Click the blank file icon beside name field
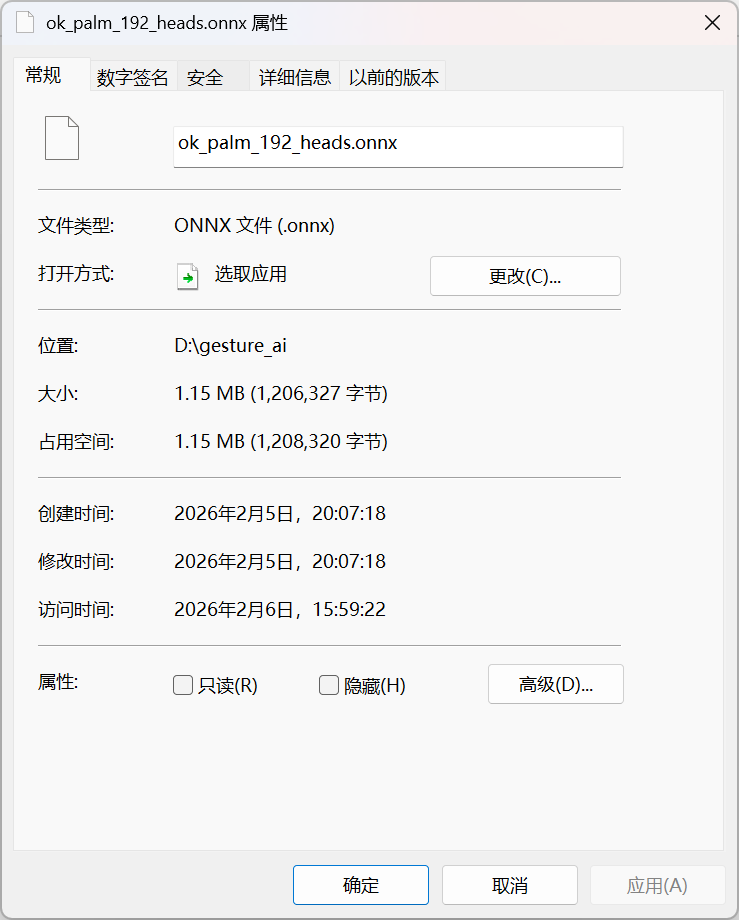Viewport: 739px width, 920px height. (x=62, y=138)
